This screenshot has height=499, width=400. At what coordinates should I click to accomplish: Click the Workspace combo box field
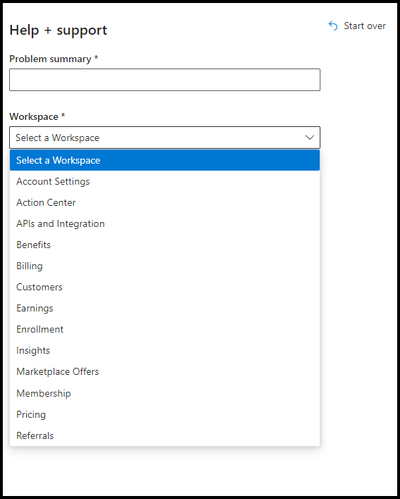click(x=165, y=137)
